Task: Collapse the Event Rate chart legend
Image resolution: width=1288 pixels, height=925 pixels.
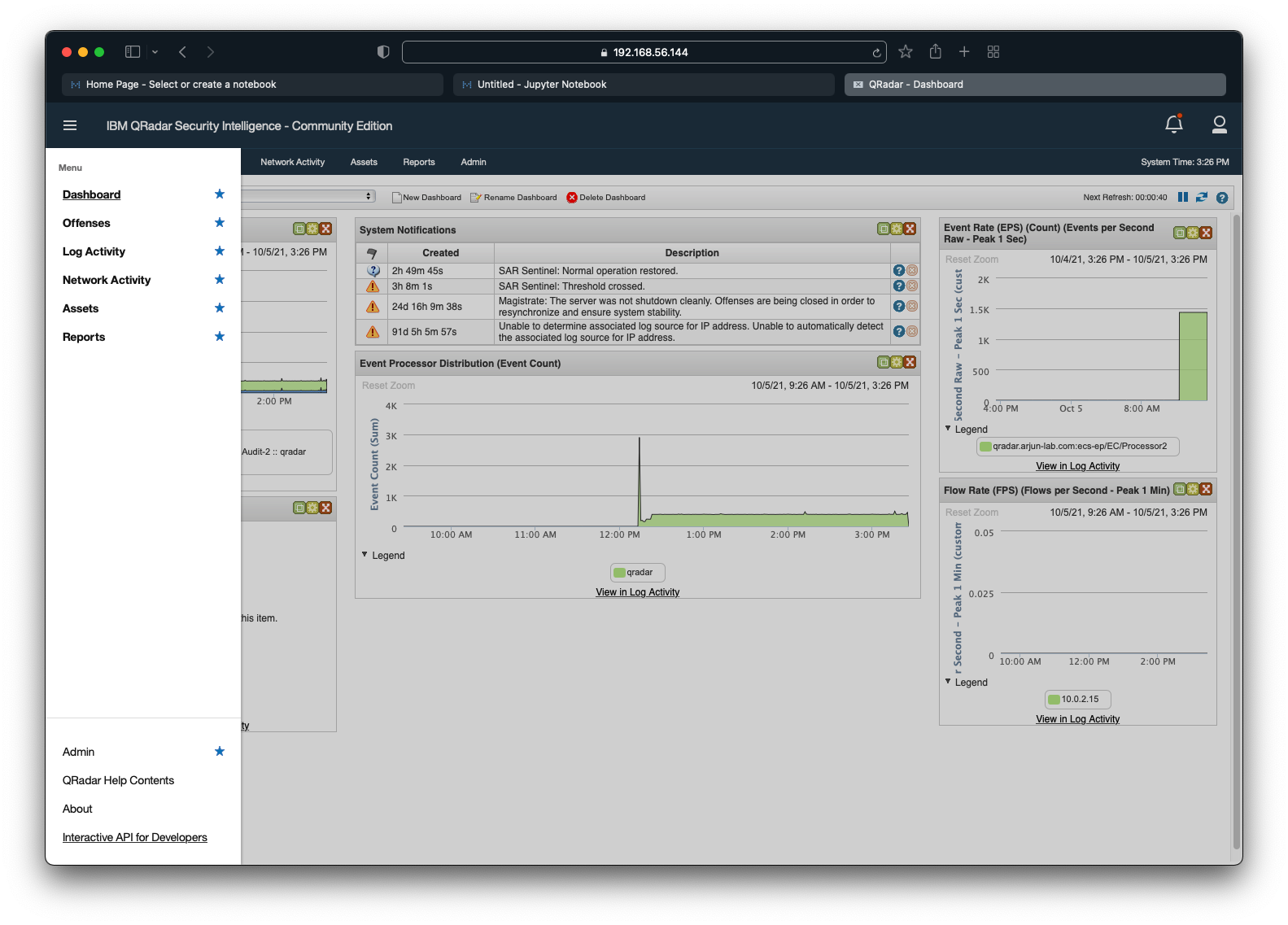Action: 948,429
